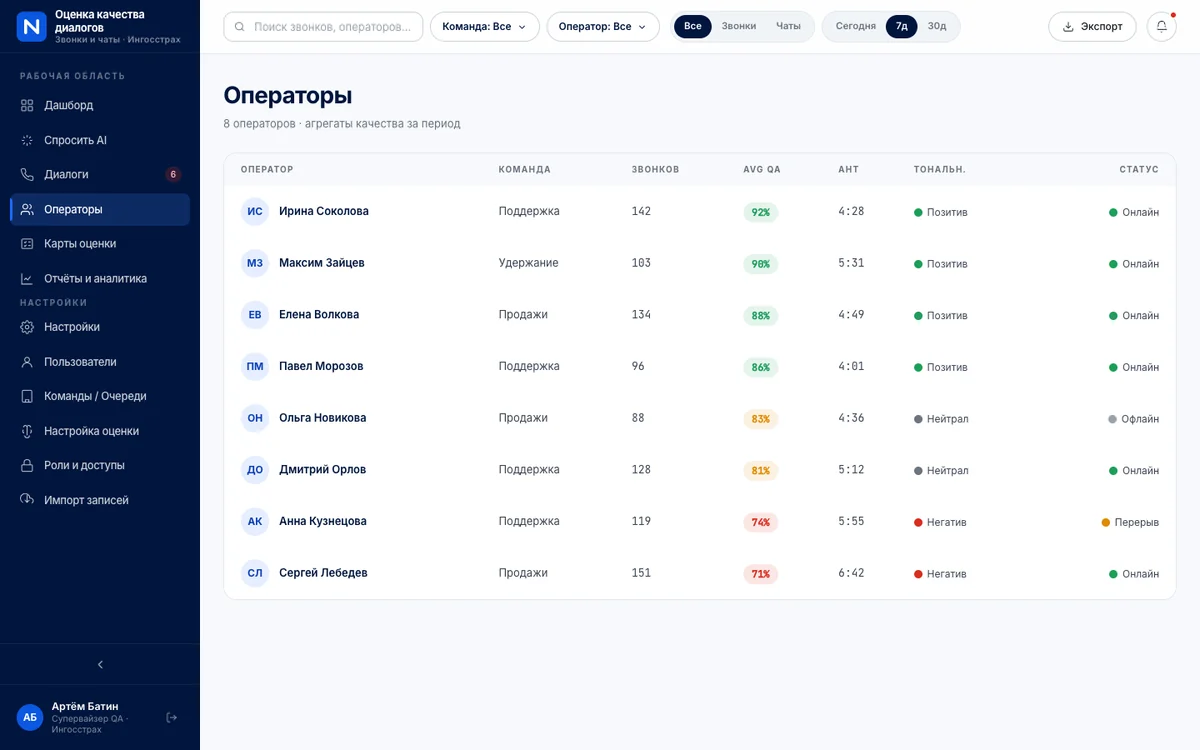This screenshot has width=1200, height=750.
Task: Click the 6:42 AHT value
Action: coord(851,573)
